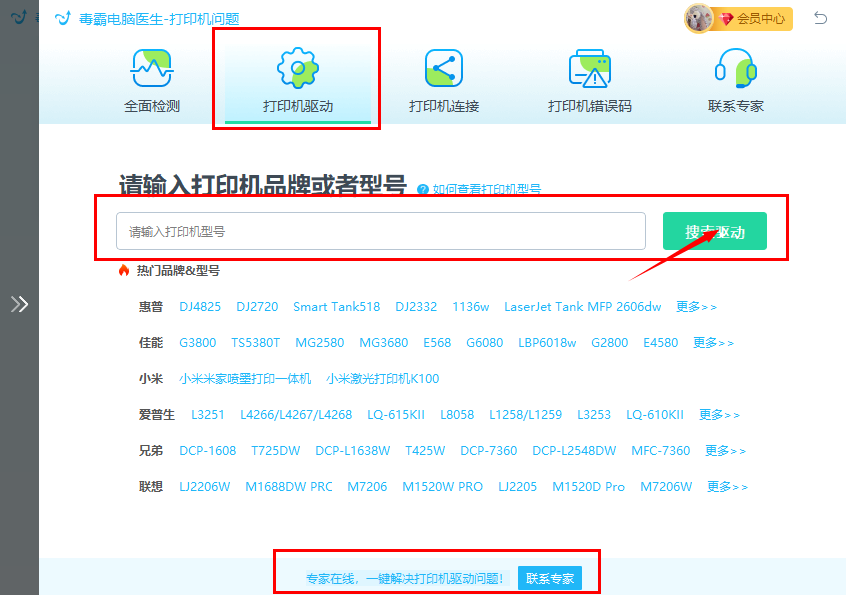846x595 pixels.
Task: Choose Lenovo M1520D Pro
Action: (x=589, y=487)
